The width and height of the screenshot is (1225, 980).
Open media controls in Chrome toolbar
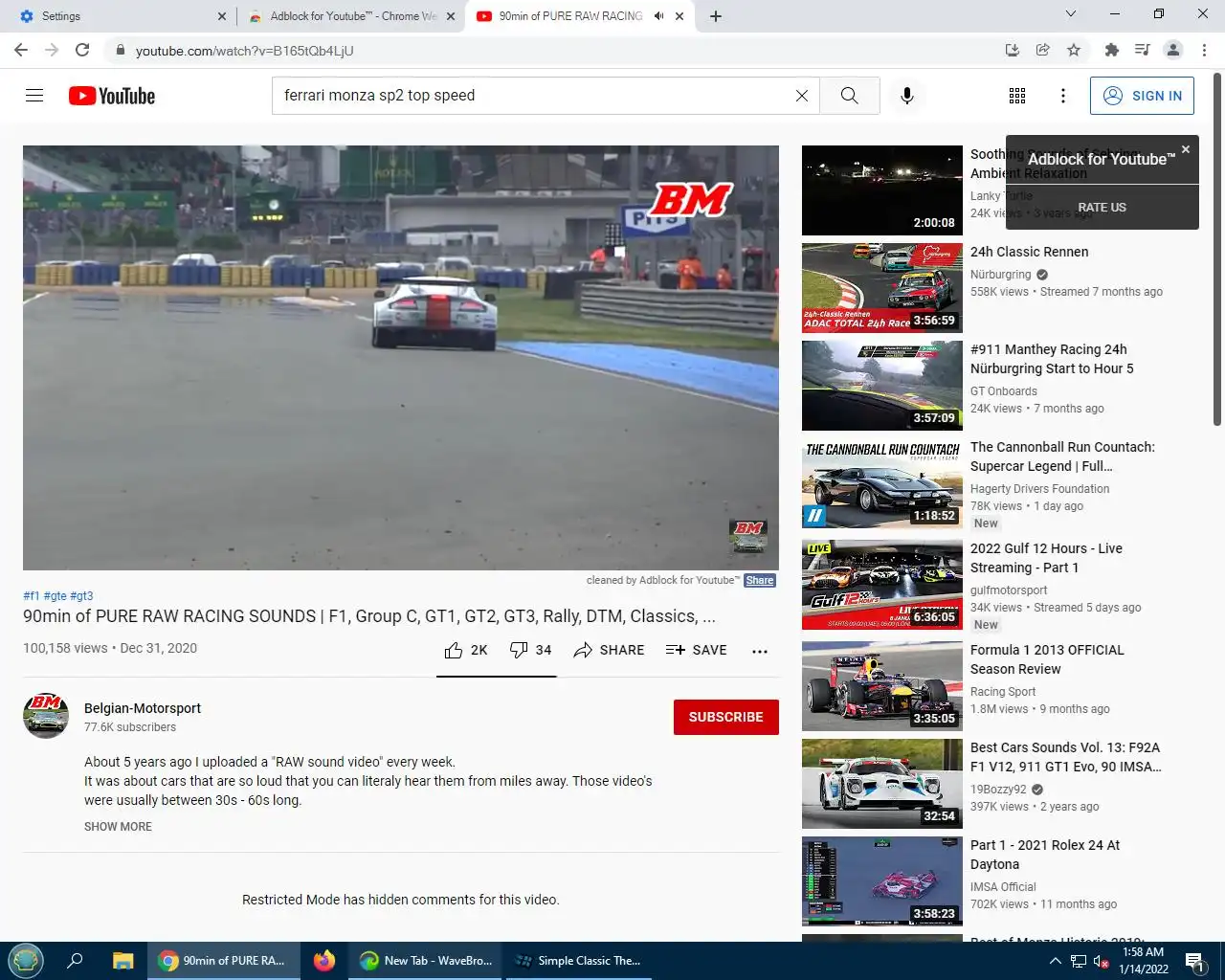[x=1143, y=50]
